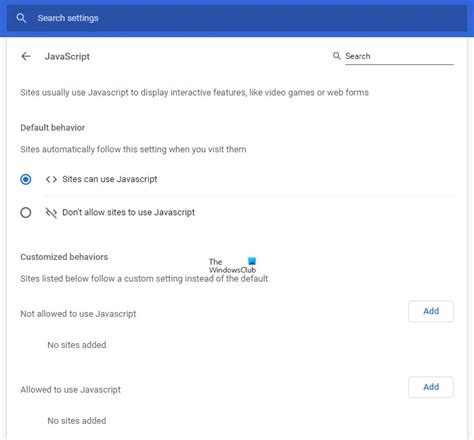Add a site not allowed to use Javascript
This screenshot has height=440, width=474.
tap(431, 311)
